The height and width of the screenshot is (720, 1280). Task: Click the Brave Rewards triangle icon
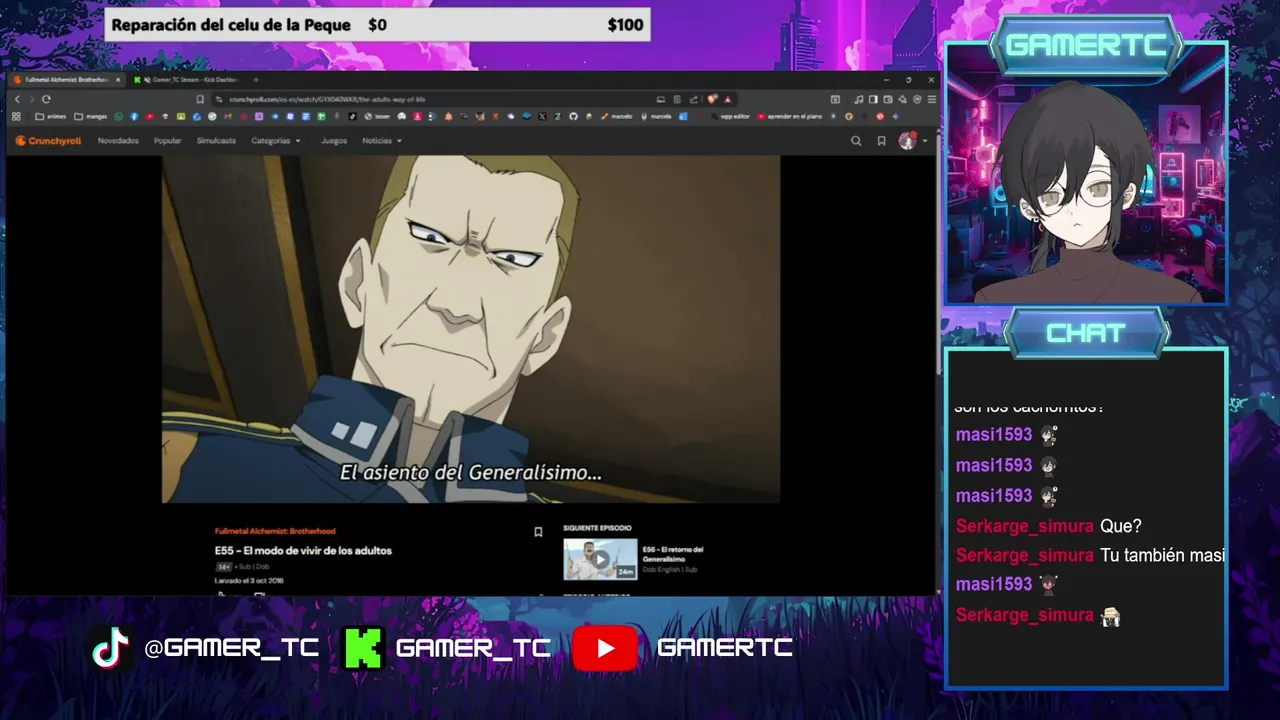click(x=728, y=99)
